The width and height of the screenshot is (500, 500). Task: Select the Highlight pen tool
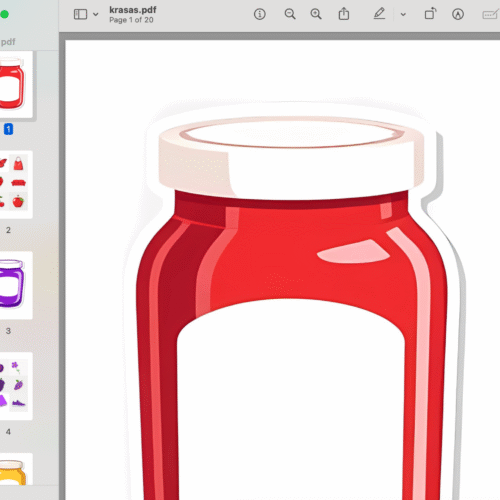(x=379, y=14)
